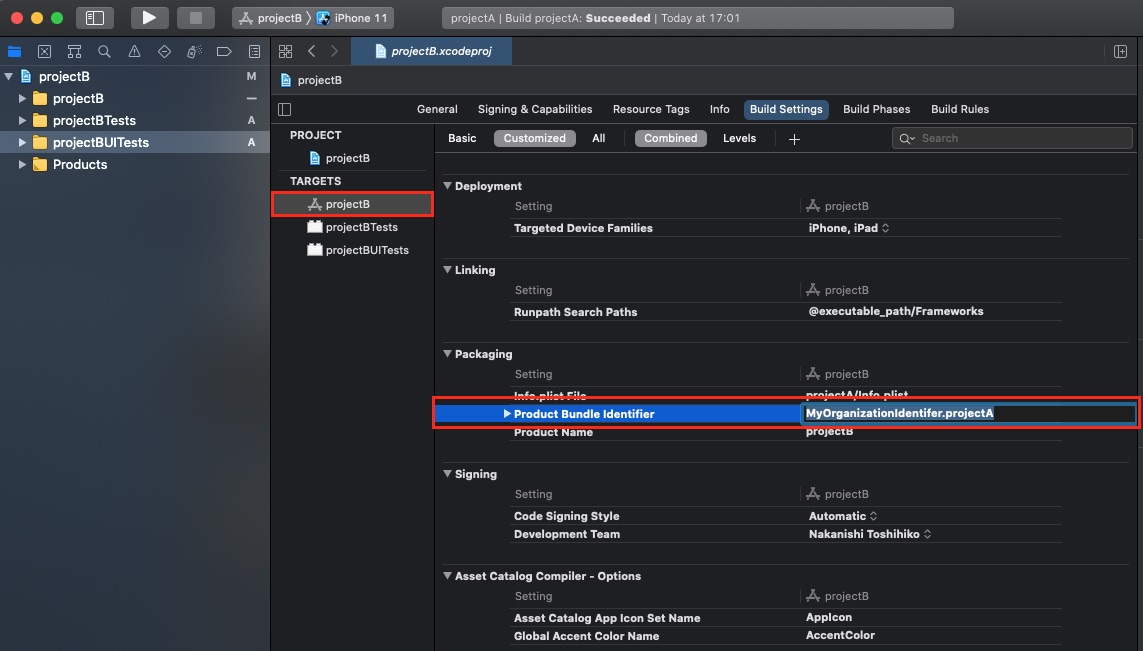Open Code Signing Style Automatic popup
Viewport: 1143px width, 651px height.
coord(843,516)
